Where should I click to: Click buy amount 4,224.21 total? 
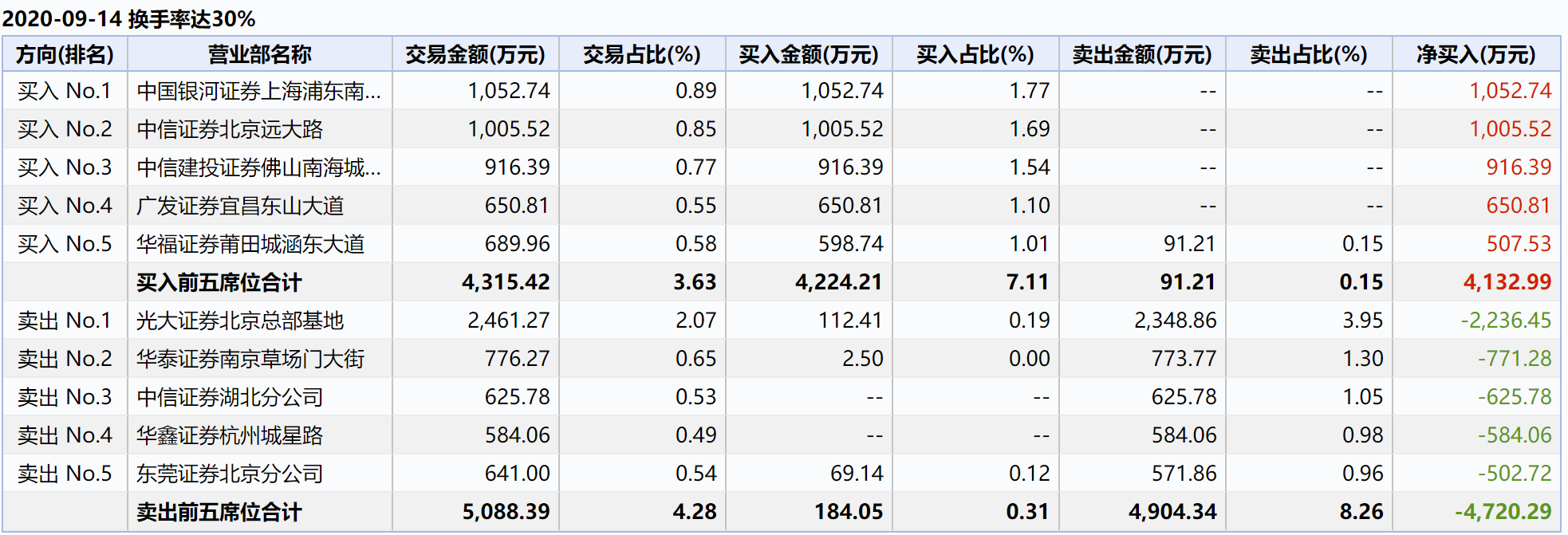pos(840,282)
